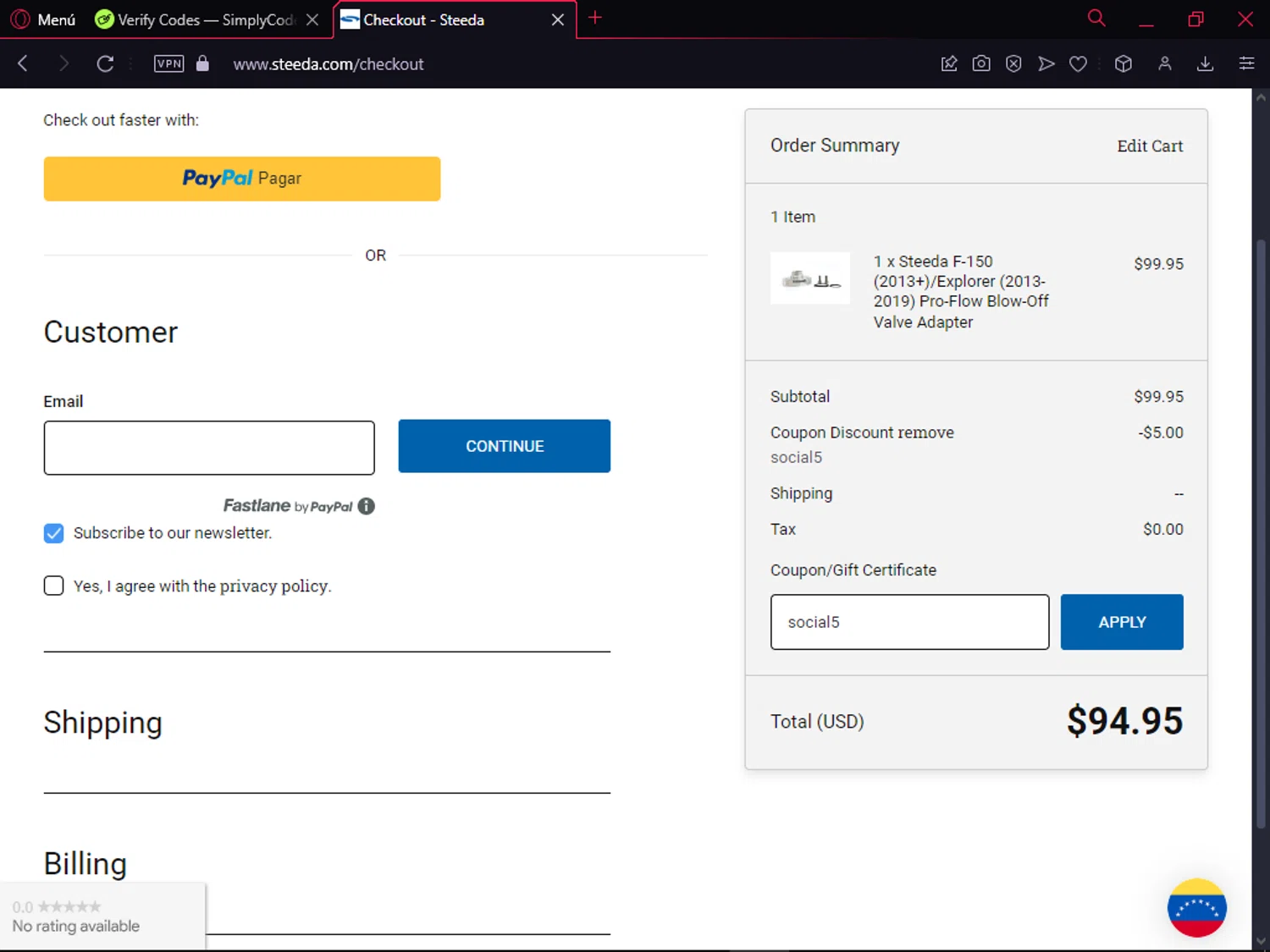This screenshot has width=1270, height=952.
Task: Click the Email input field
Action: point(209,448)
